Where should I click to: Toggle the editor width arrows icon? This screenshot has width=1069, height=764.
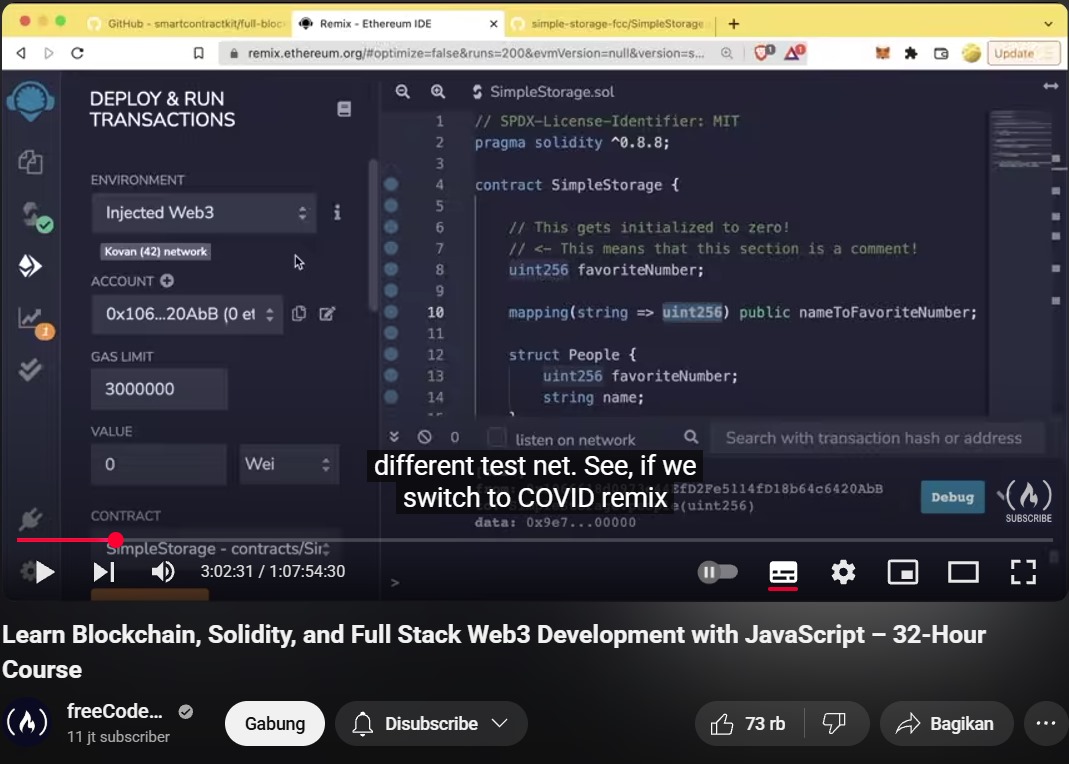[x=1051, y=86]
